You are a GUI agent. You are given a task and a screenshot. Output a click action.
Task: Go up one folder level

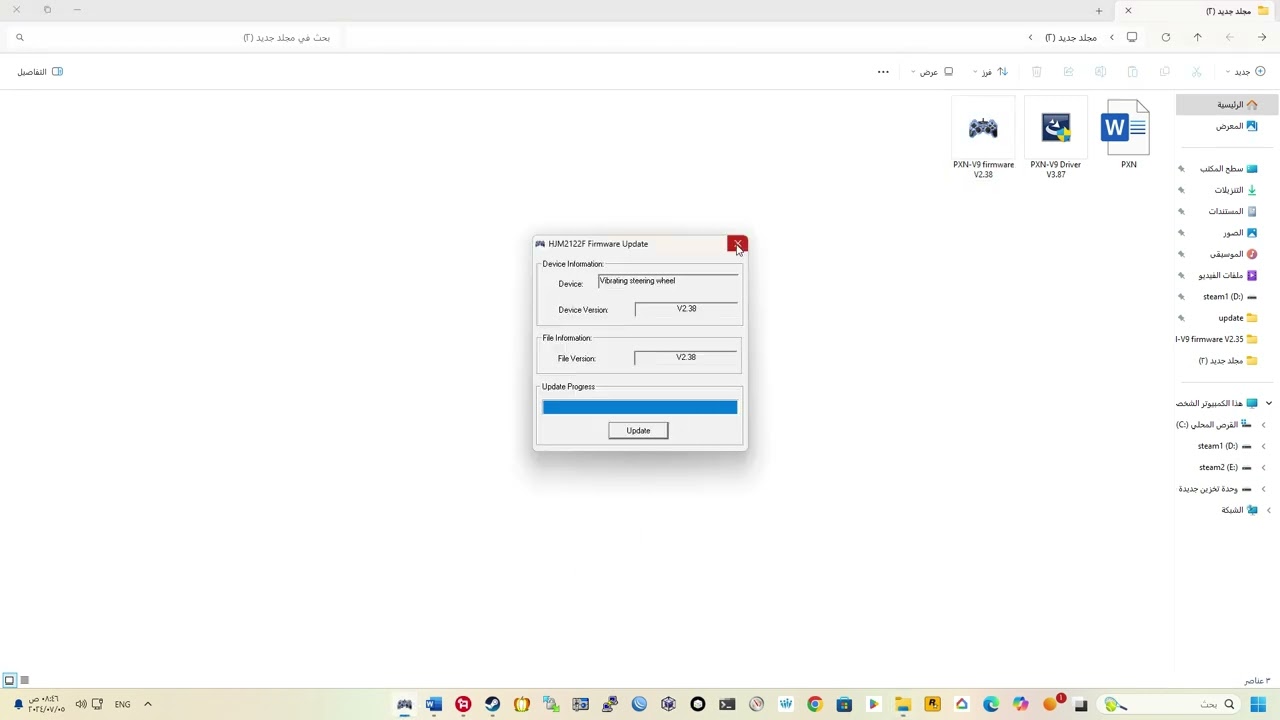click(1197, 38)
